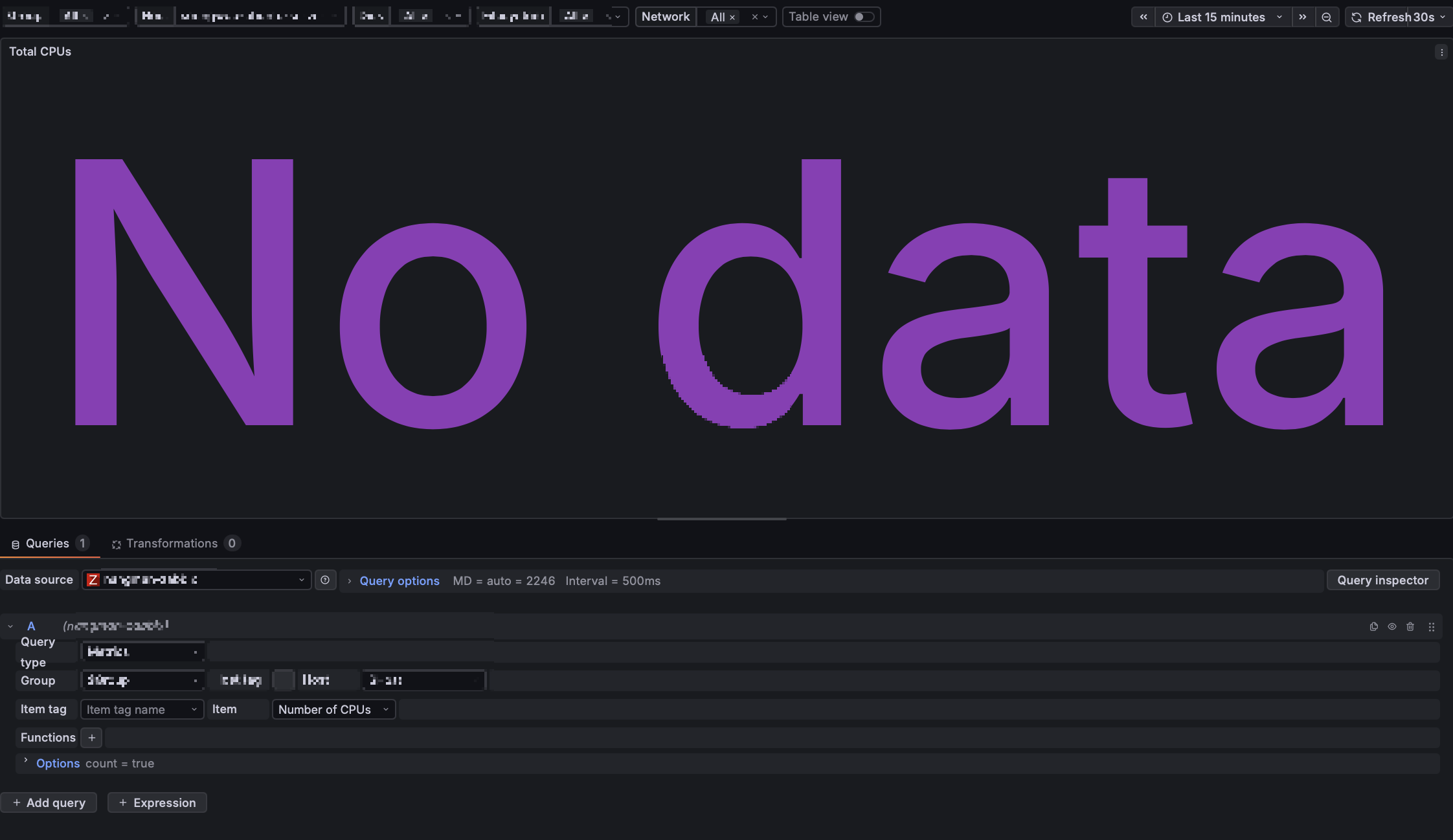This screenshot has height=840, width=1453.
Task: Click the Total CPUs panel title
Action: (x=40, y=52)
